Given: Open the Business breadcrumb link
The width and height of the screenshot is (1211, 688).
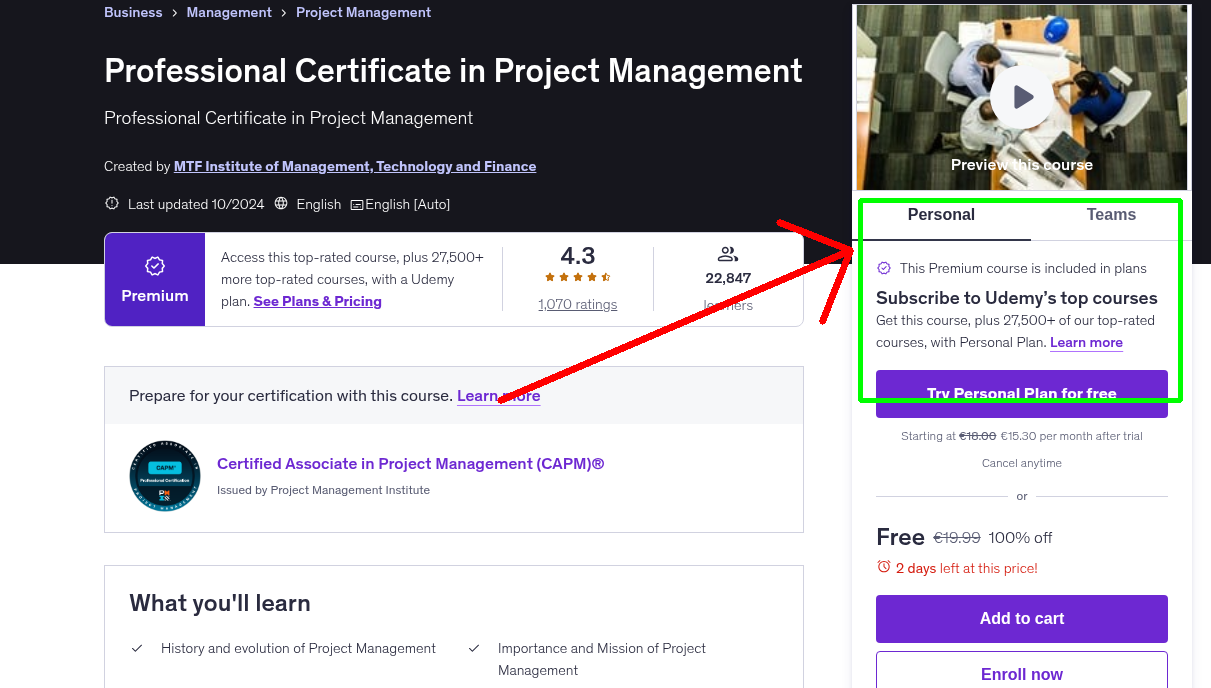Looking at the screenshot, I should point(133,12).
